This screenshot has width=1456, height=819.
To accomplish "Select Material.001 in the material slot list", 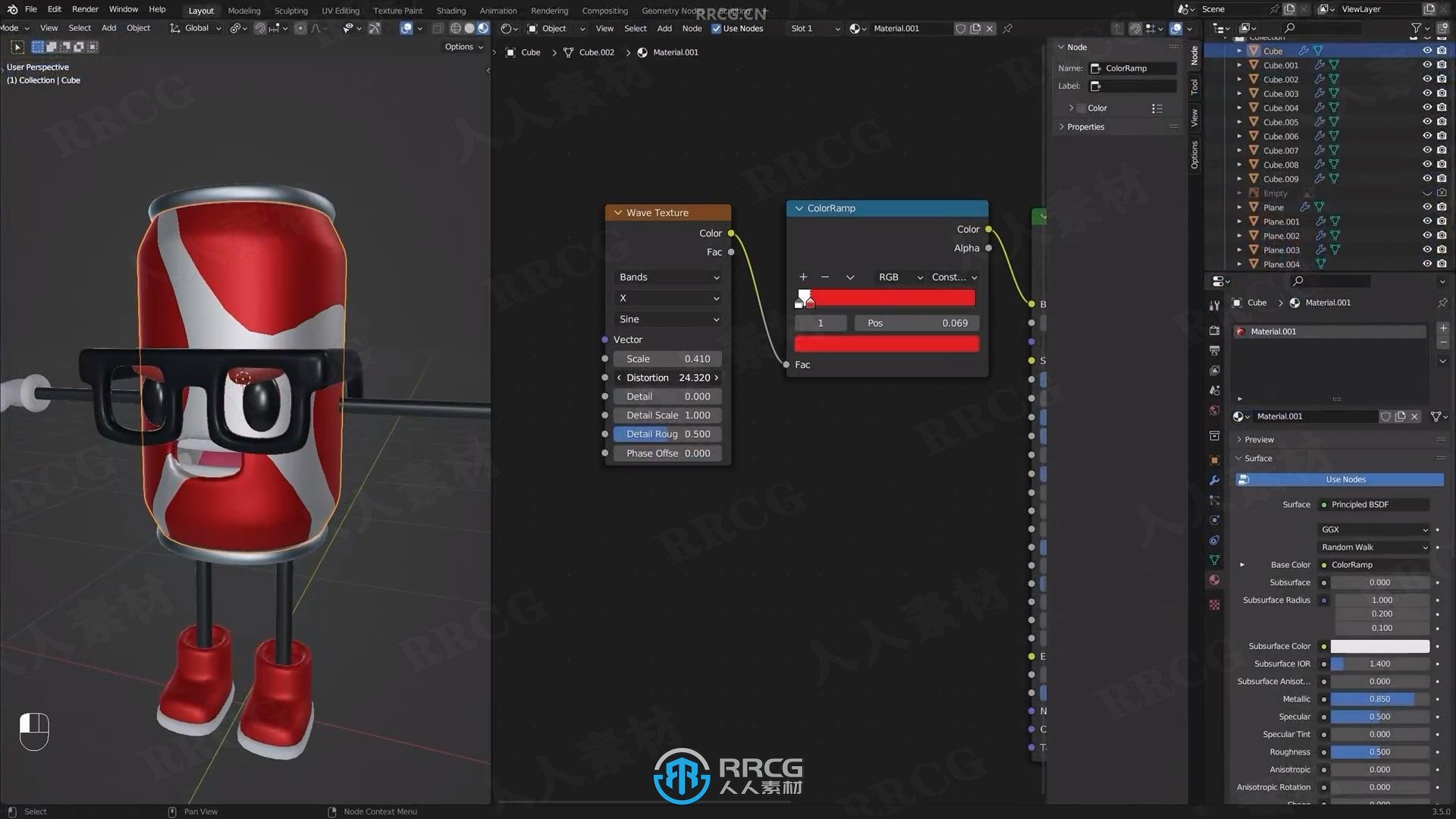I will [x=1330, y=331].
